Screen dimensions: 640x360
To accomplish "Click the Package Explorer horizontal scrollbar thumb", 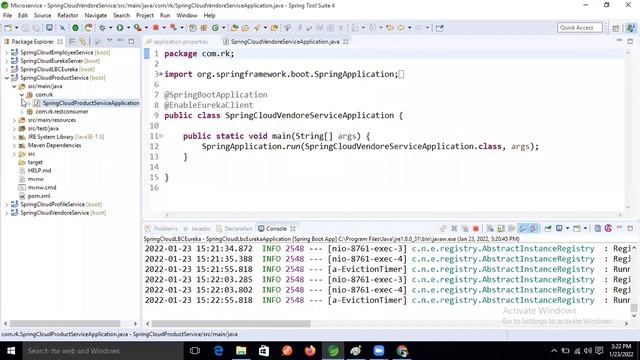I will pos(64,324).
